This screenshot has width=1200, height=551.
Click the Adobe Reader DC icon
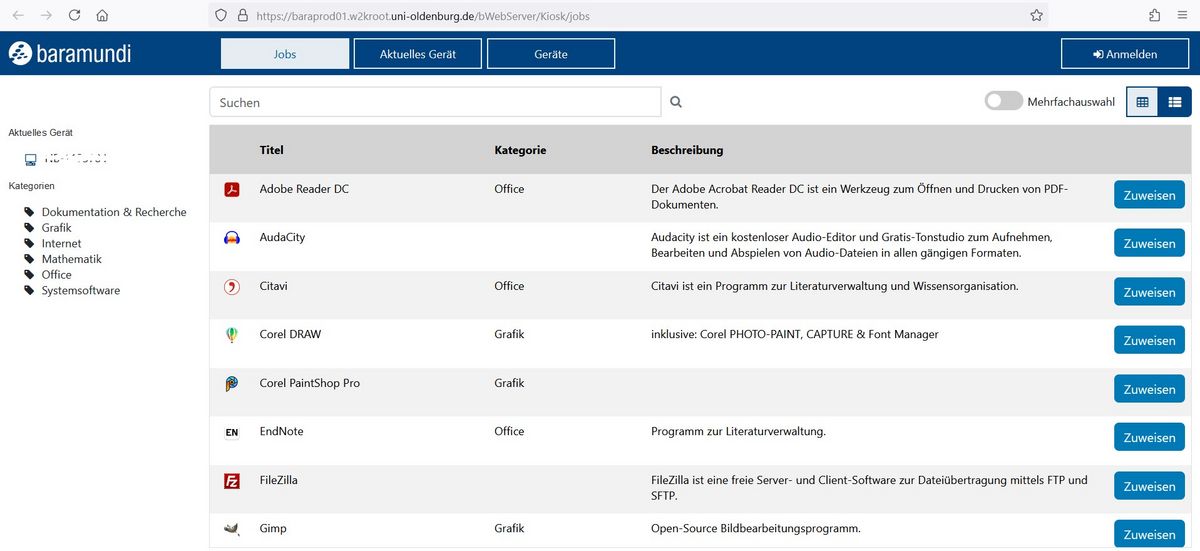[x=232, y=190]
